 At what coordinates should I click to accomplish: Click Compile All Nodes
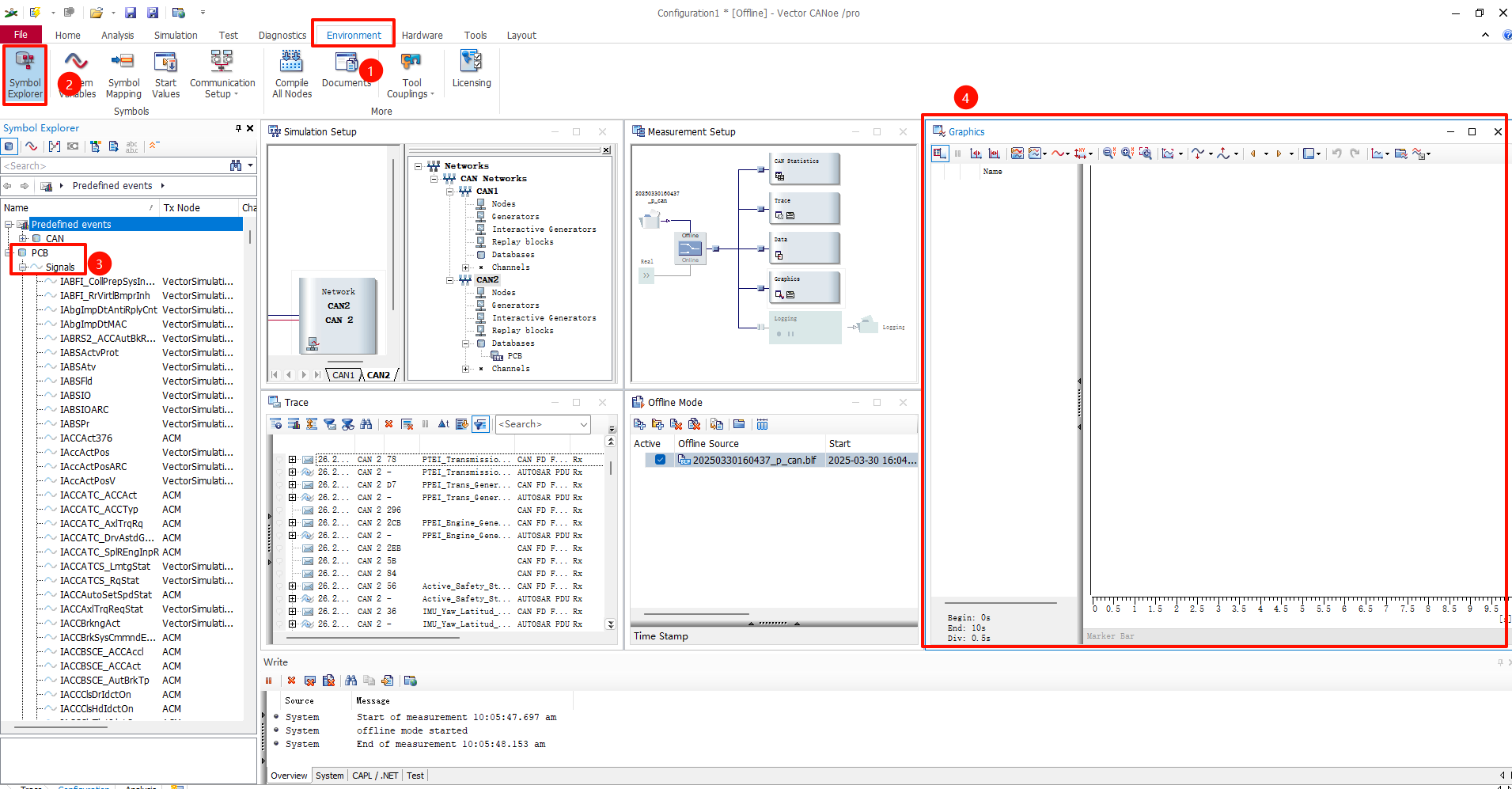pos(292,74)
